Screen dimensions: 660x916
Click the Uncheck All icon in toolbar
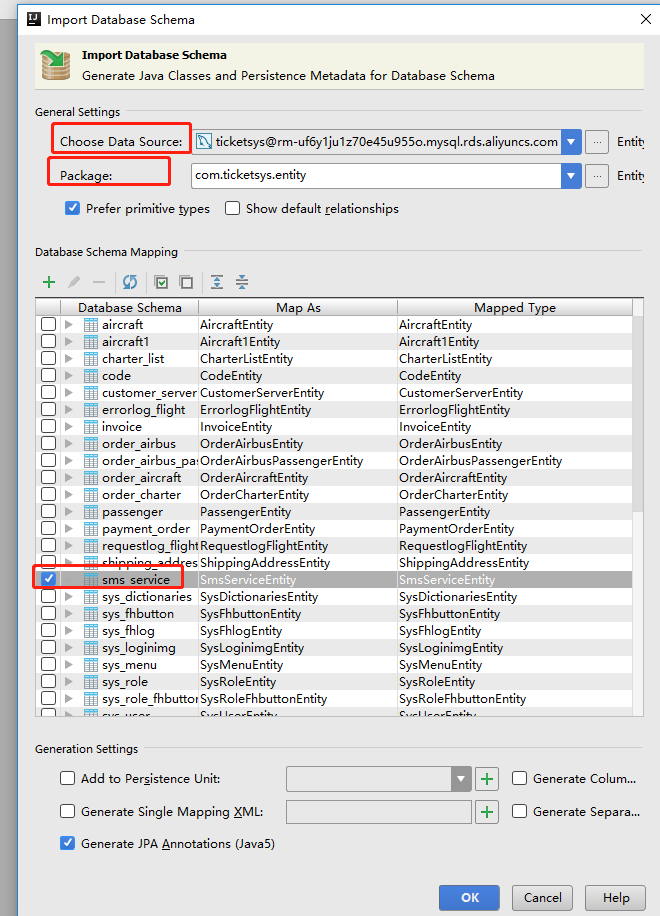[x=186, y=282]
